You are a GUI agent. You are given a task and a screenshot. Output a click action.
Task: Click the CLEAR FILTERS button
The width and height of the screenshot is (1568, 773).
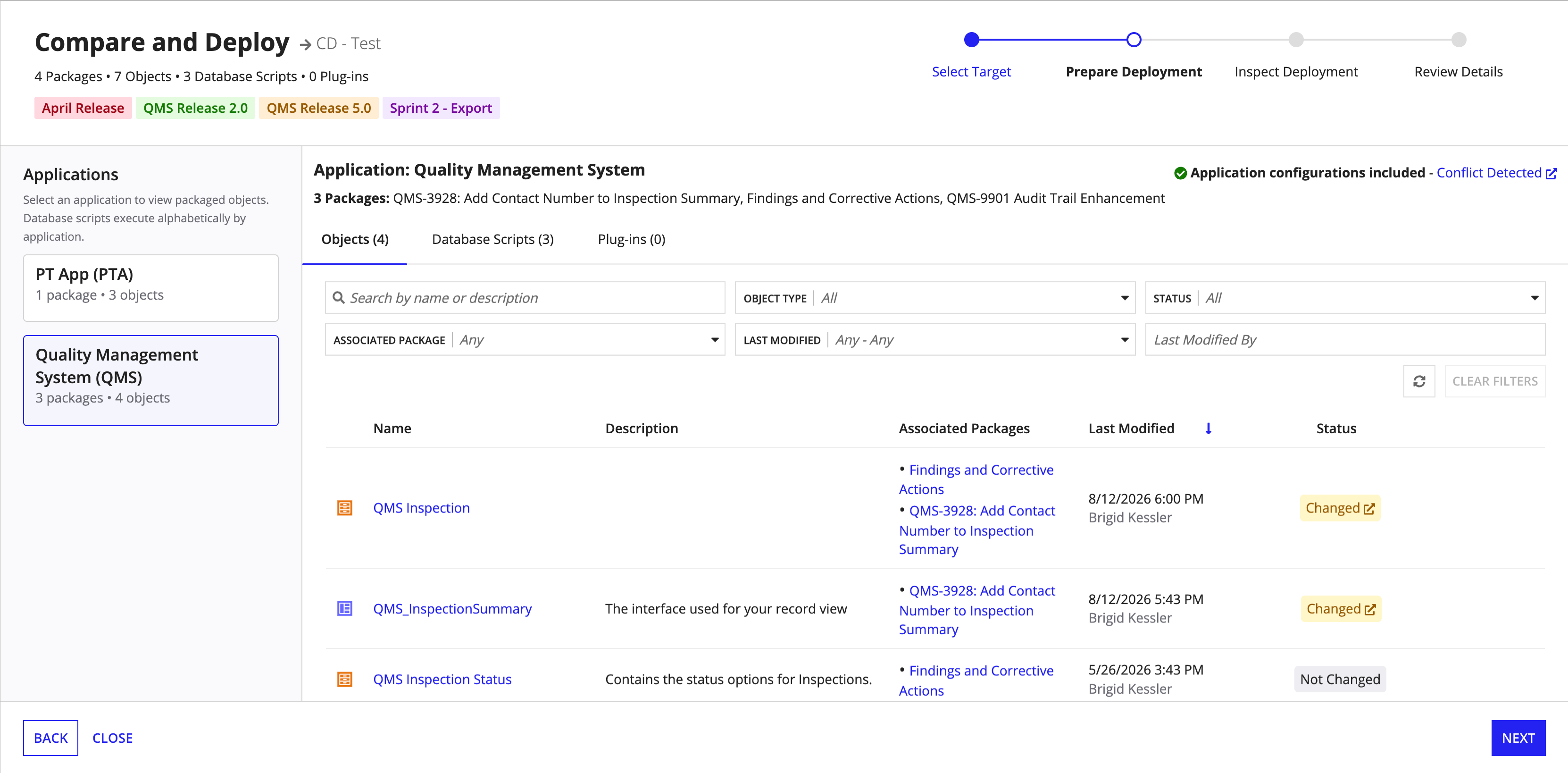(x=1495, y=381)
